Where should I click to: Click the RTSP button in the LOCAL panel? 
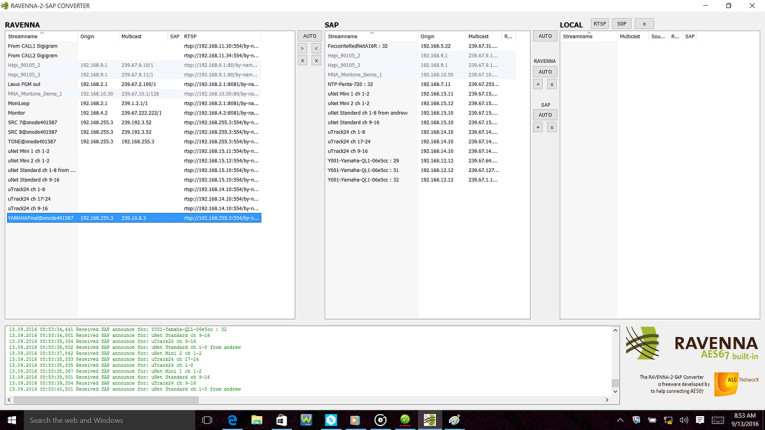(x=599, y=24)
